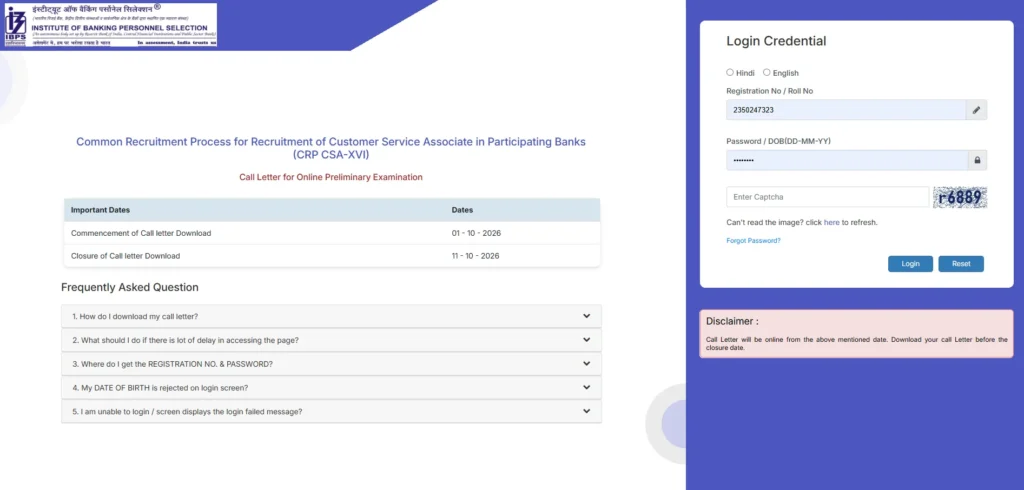1024x490 pixels.
Task: Click 'here' to refresh captcha
Action: [831, 222]
